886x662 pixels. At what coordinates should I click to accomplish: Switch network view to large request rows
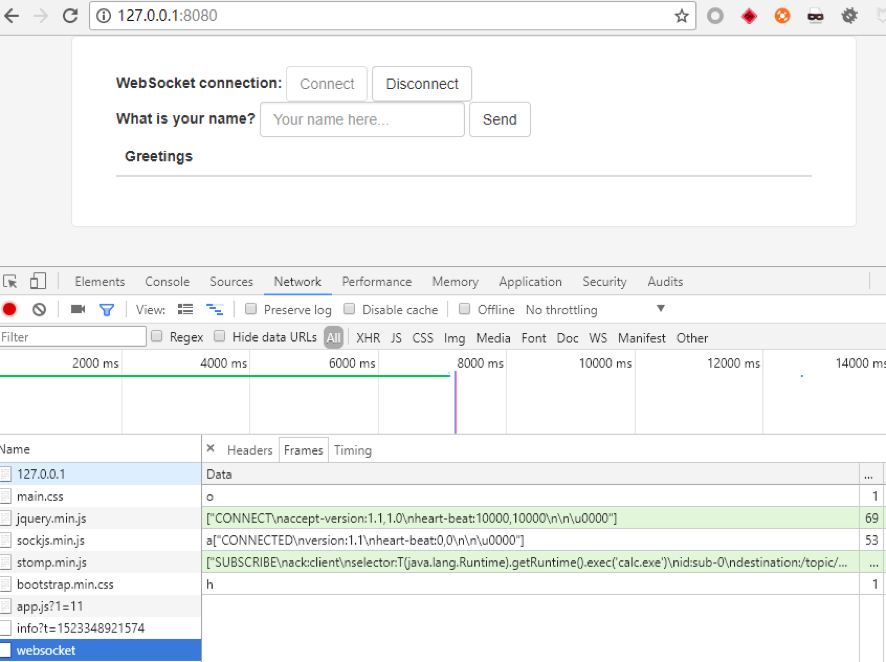pyautogui.click(x=185, y=310)
